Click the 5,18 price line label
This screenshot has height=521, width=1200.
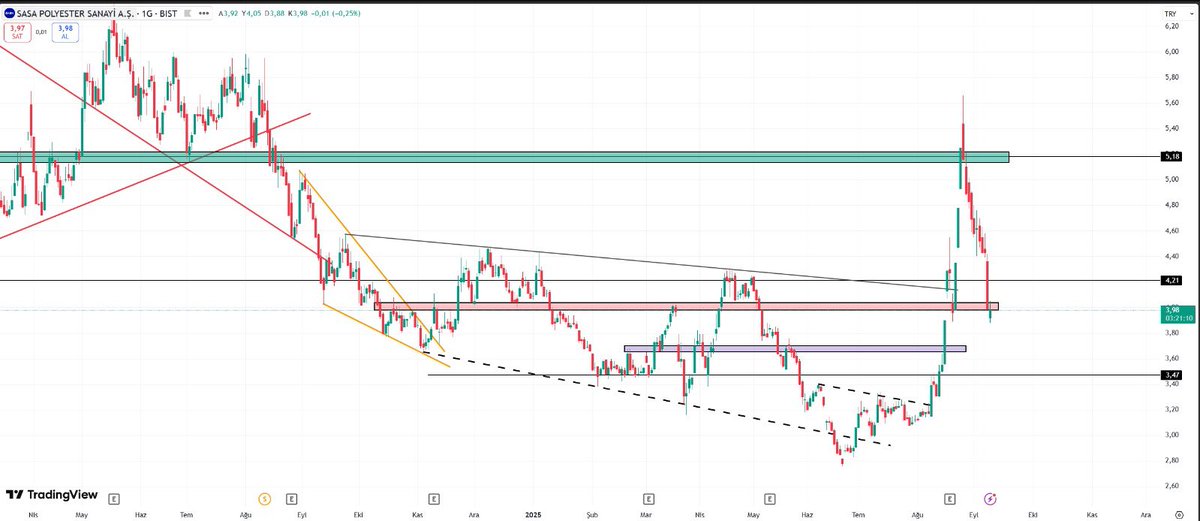1171,157
